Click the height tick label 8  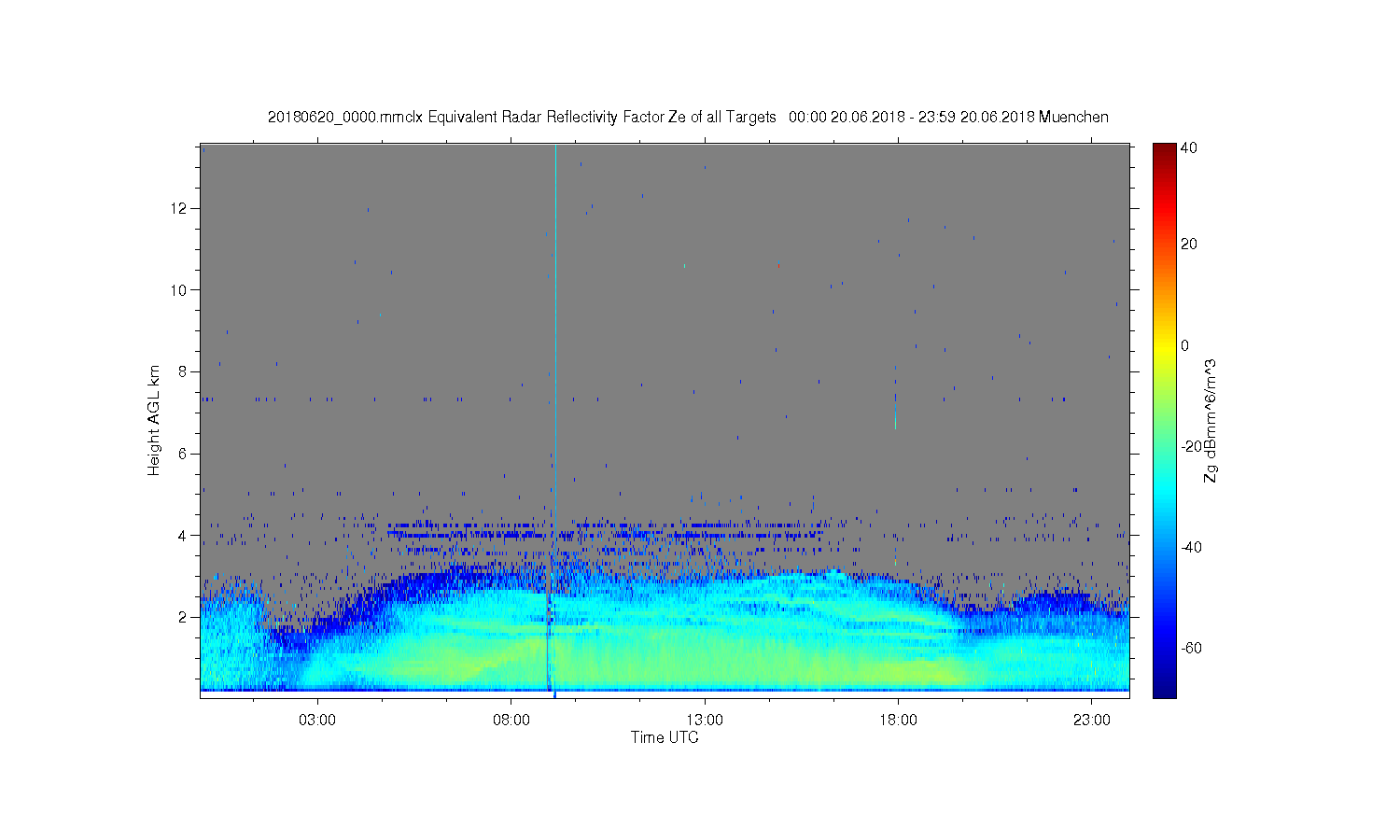coord(183,371)
